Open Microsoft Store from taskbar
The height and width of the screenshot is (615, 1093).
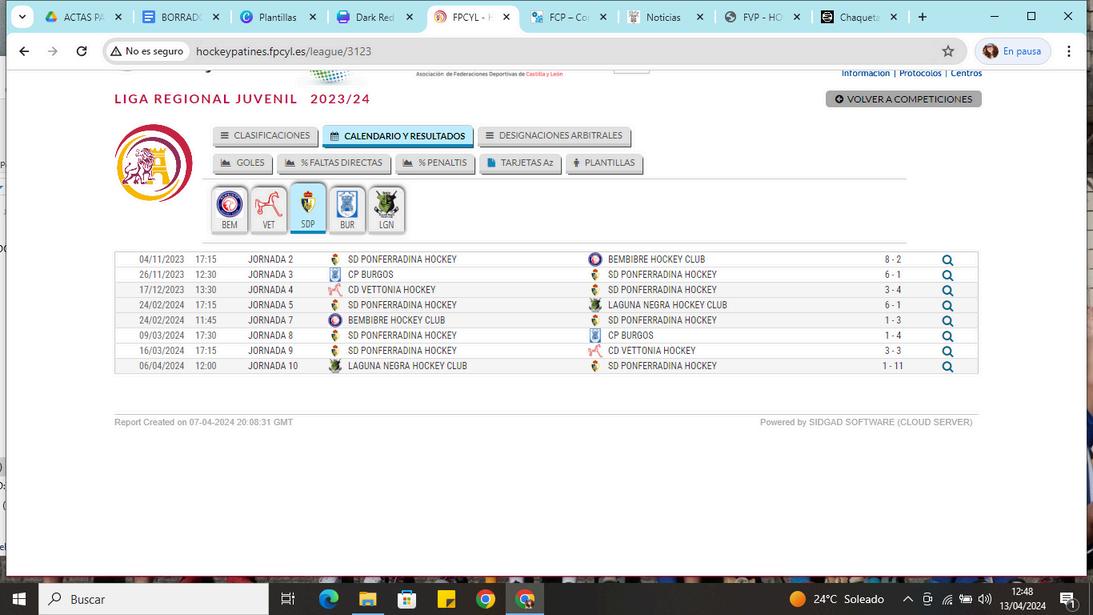[406, 599]
